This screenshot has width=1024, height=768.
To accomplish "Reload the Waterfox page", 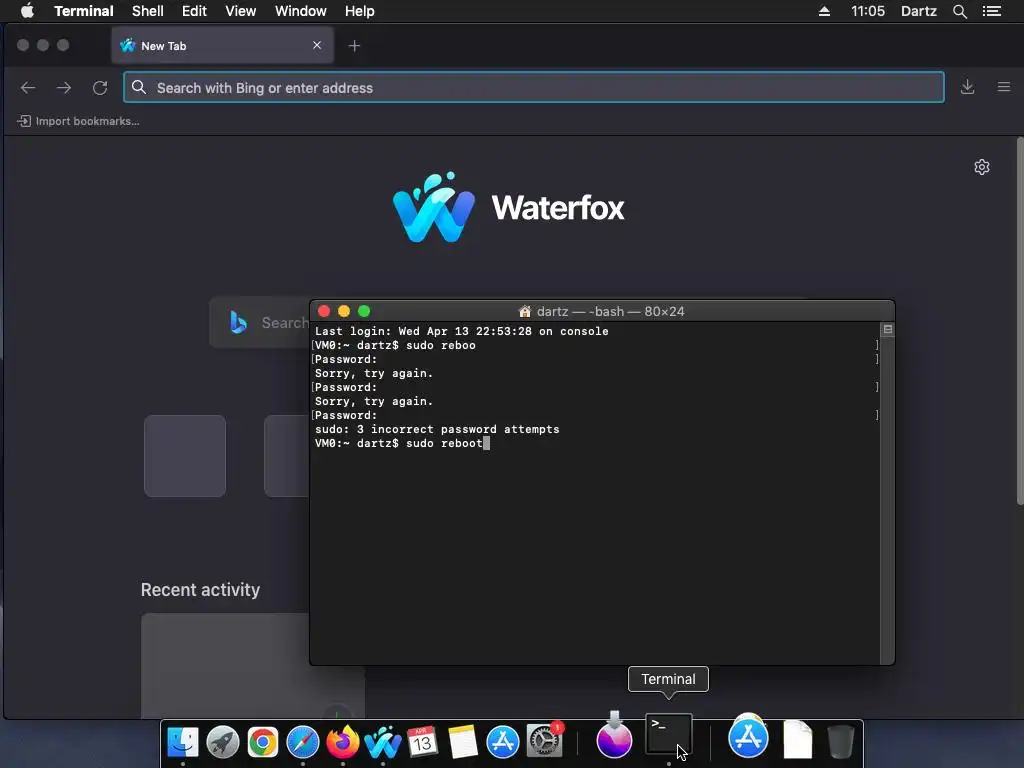I will (100, 88).
